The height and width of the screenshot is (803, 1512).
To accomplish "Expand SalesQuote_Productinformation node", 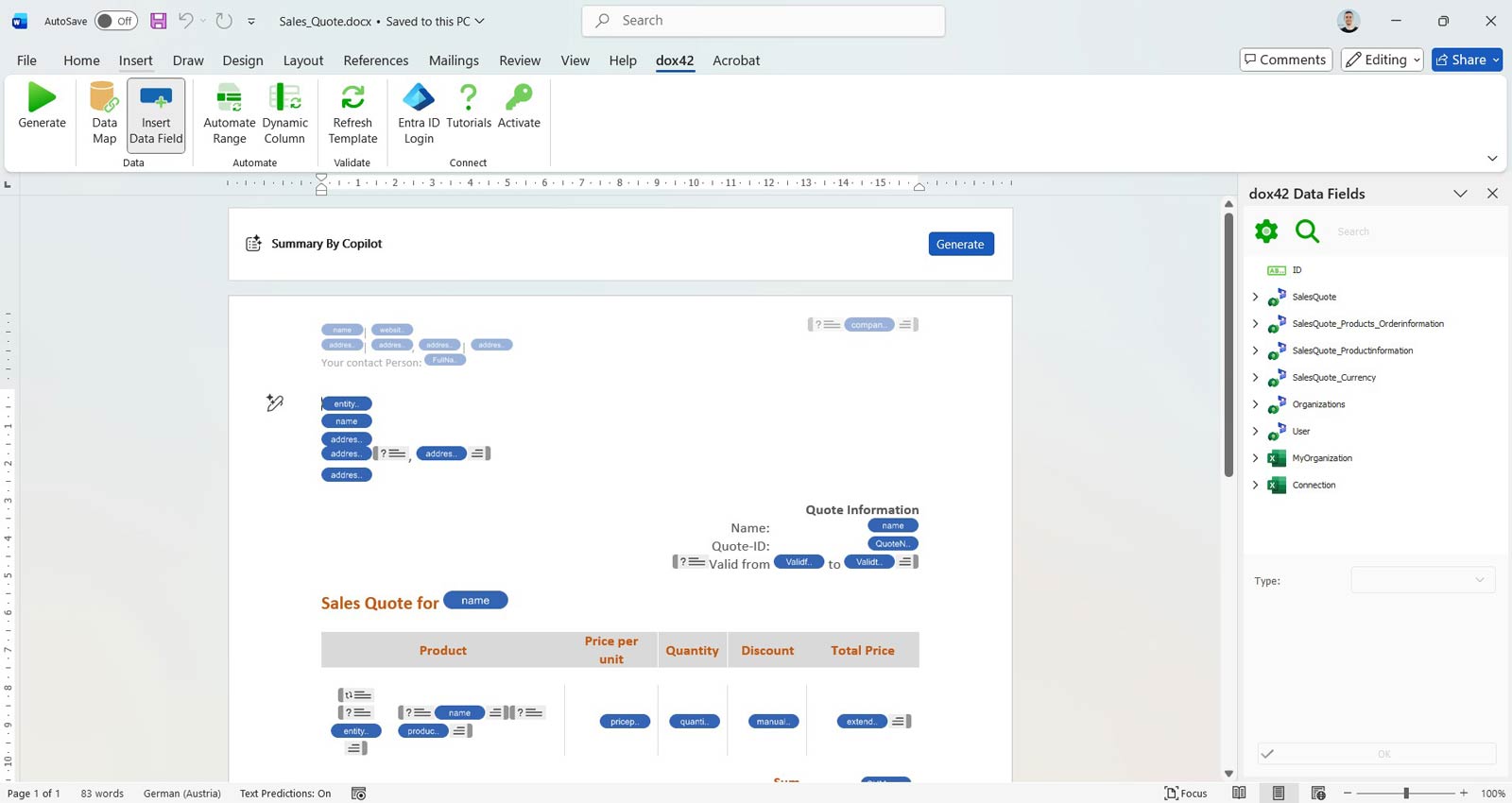I will [x=1255, y=350].
